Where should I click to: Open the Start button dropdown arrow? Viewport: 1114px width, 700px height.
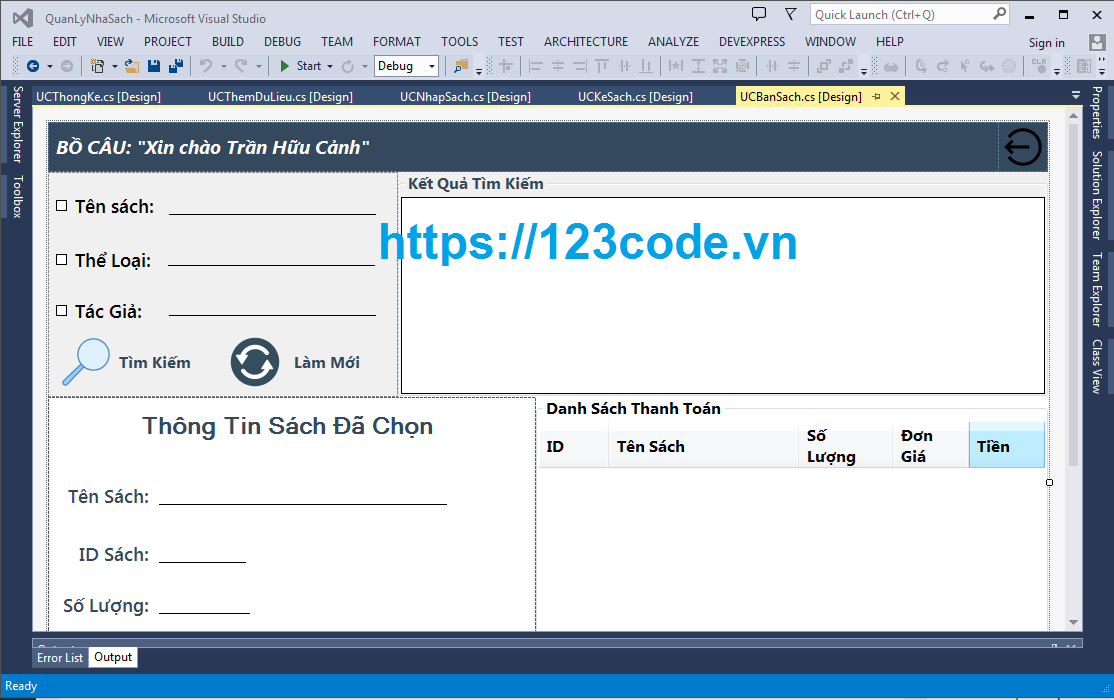coord(330,66)
